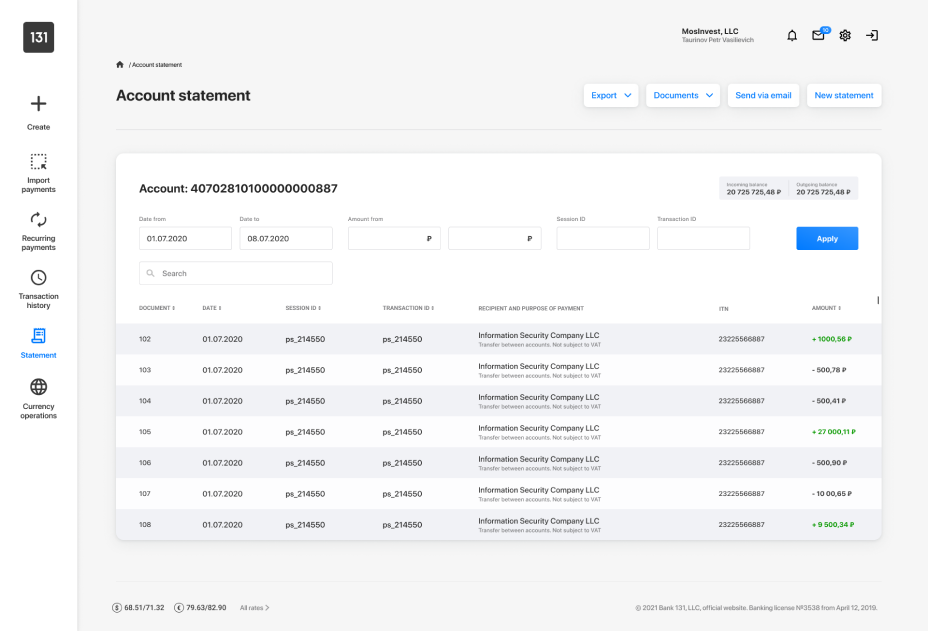Select document 102 row

pos(498,339)
